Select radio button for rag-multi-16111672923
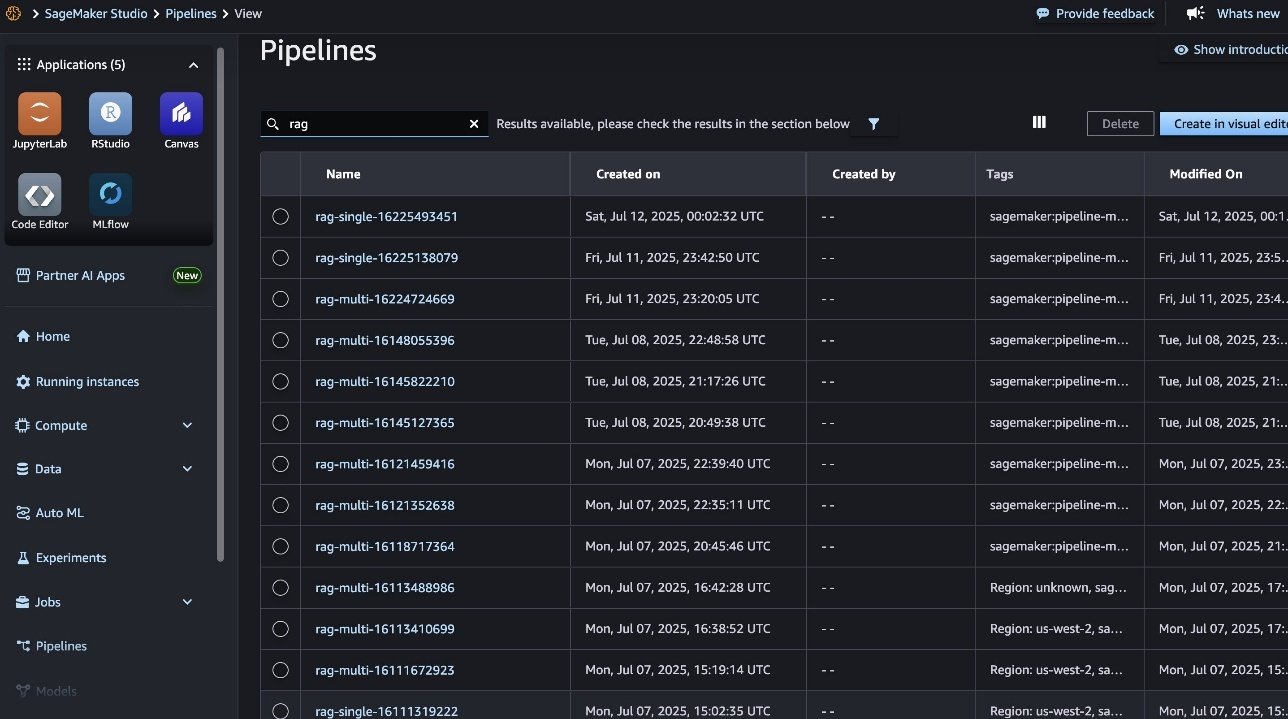Viewport: 1288px width, 719px height. [280, 670]
